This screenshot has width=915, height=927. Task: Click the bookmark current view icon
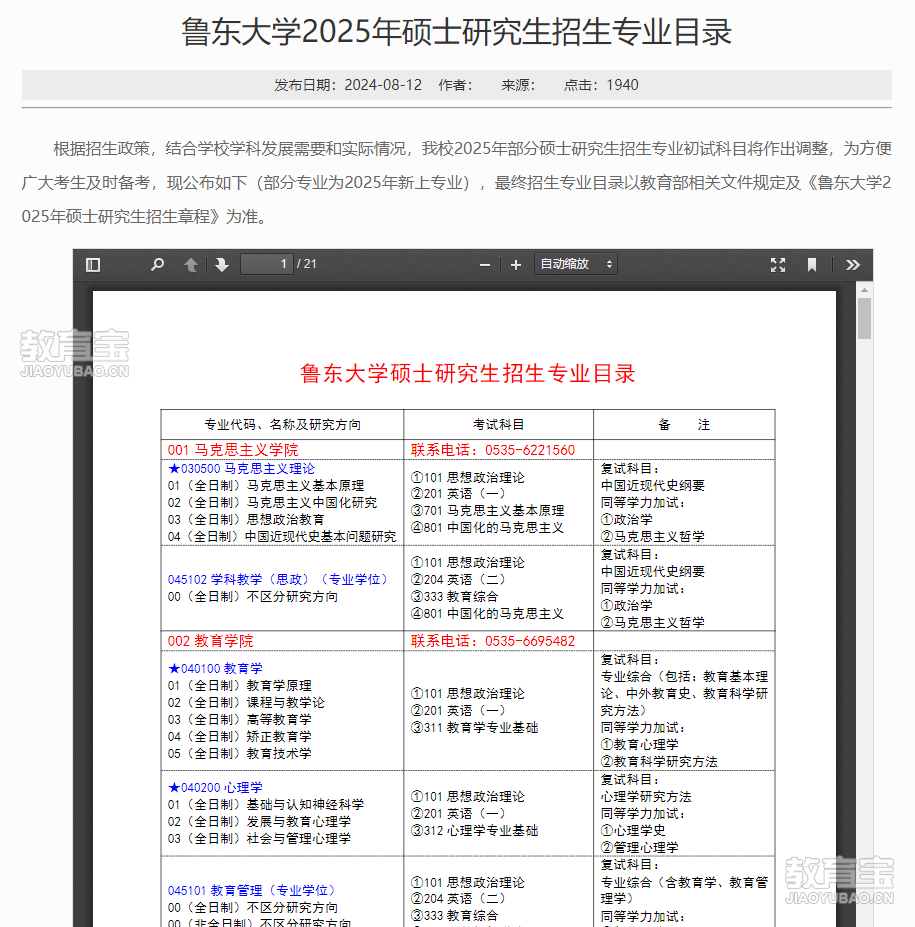click(812, 265)
